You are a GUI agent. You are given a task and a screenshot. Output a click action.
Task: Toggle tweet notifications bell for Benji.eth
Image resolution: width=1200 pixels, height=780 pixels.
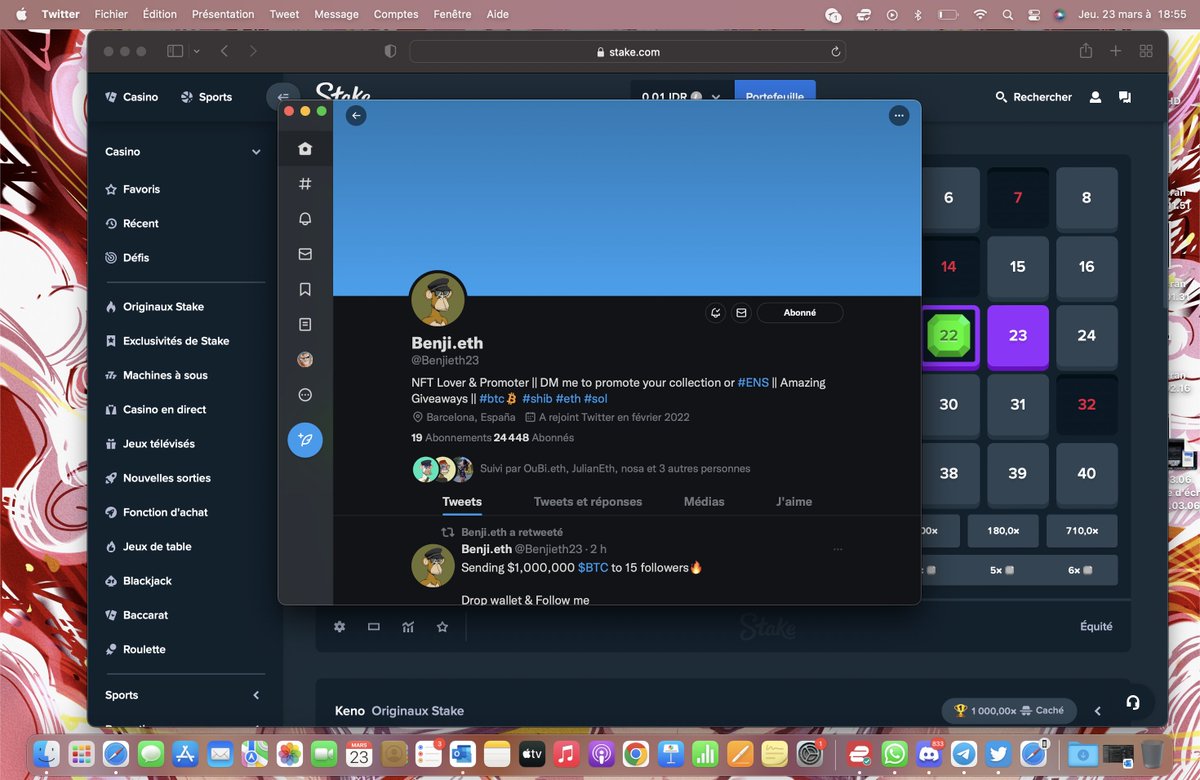715,313
